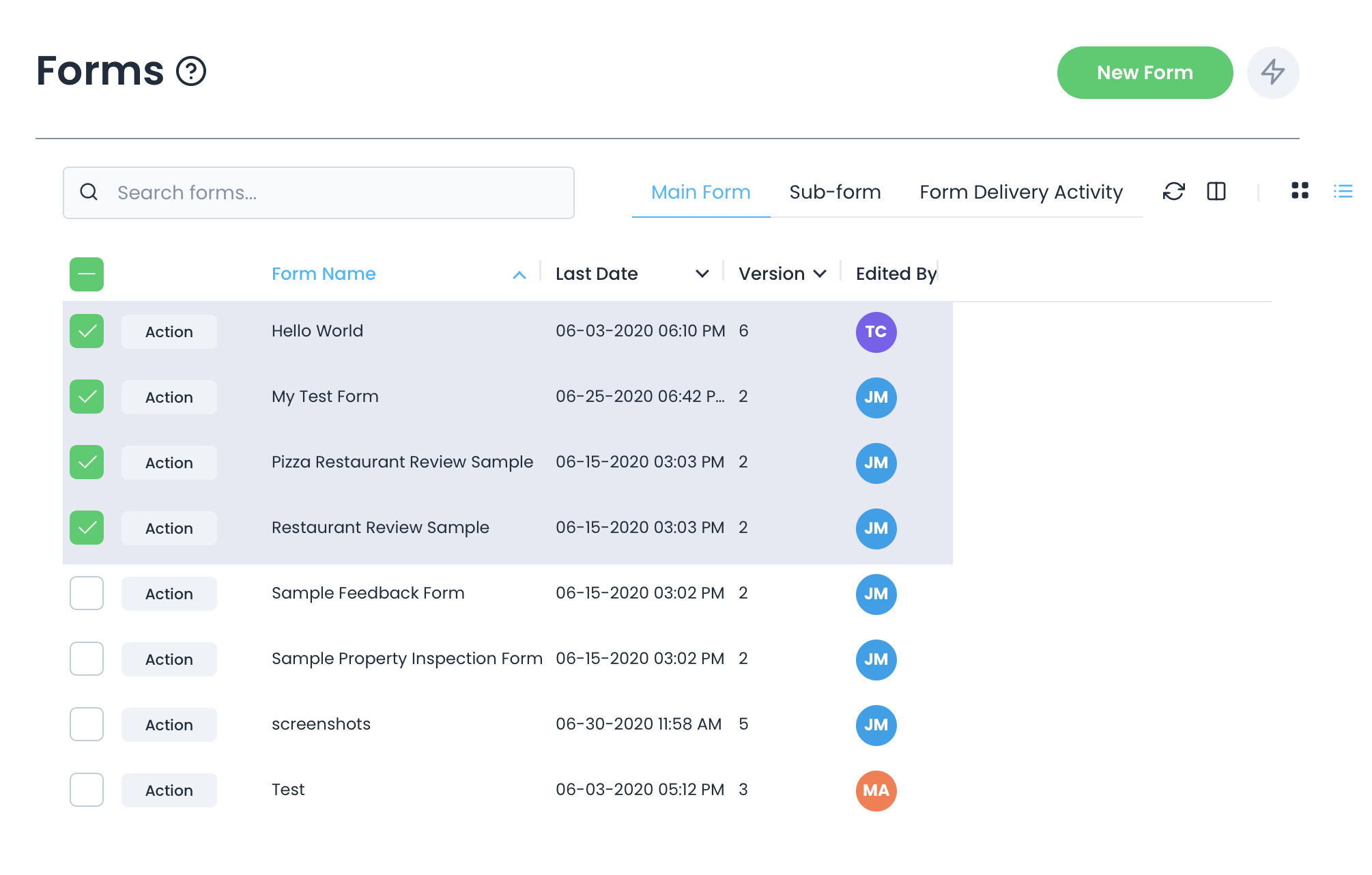The height and width of the screenshot is (875, 1372).
Task: Expand the Version column dropdown
Action: point(820,274)
